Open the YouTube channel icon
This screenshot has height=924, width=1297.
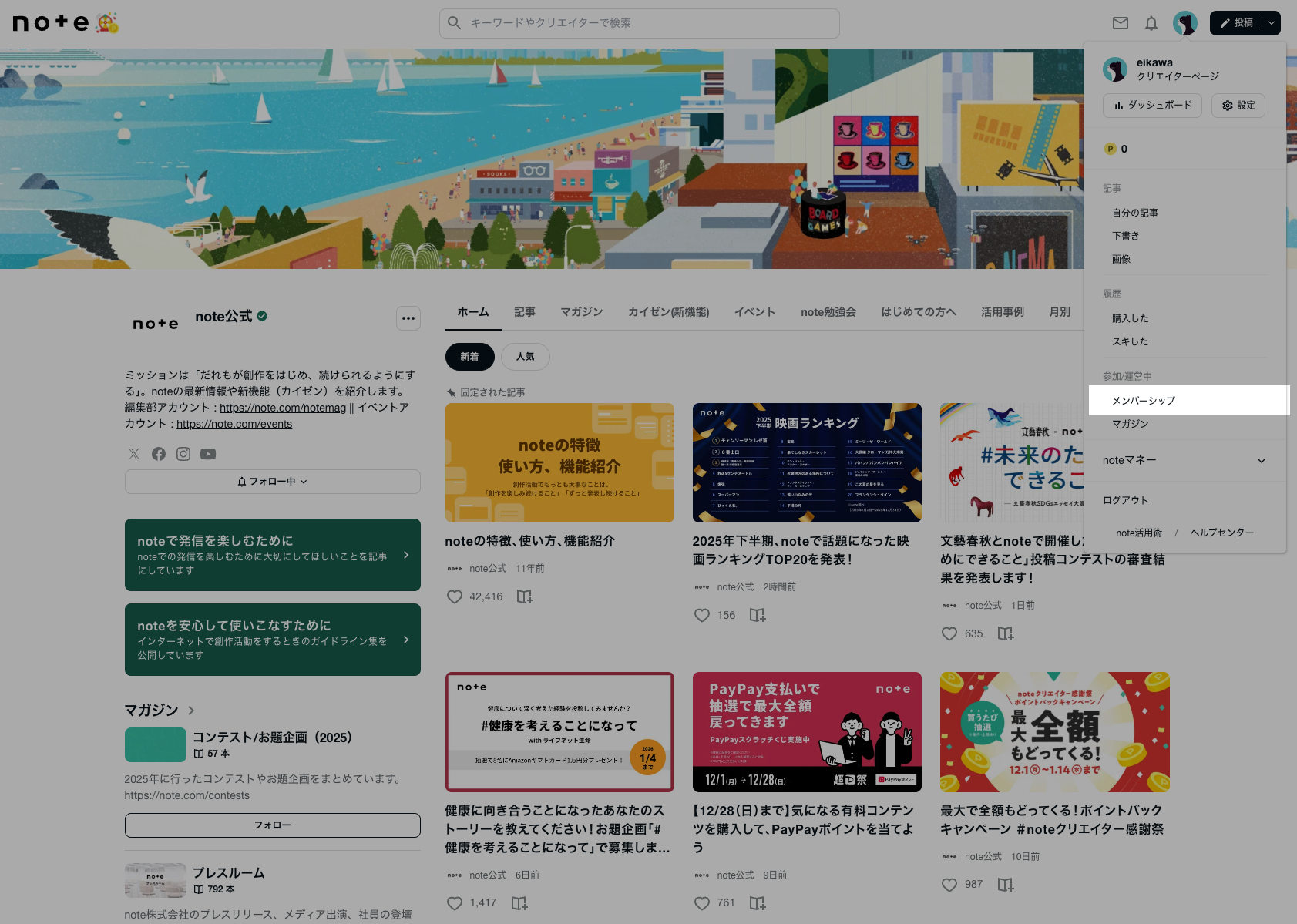coord(208,454)
